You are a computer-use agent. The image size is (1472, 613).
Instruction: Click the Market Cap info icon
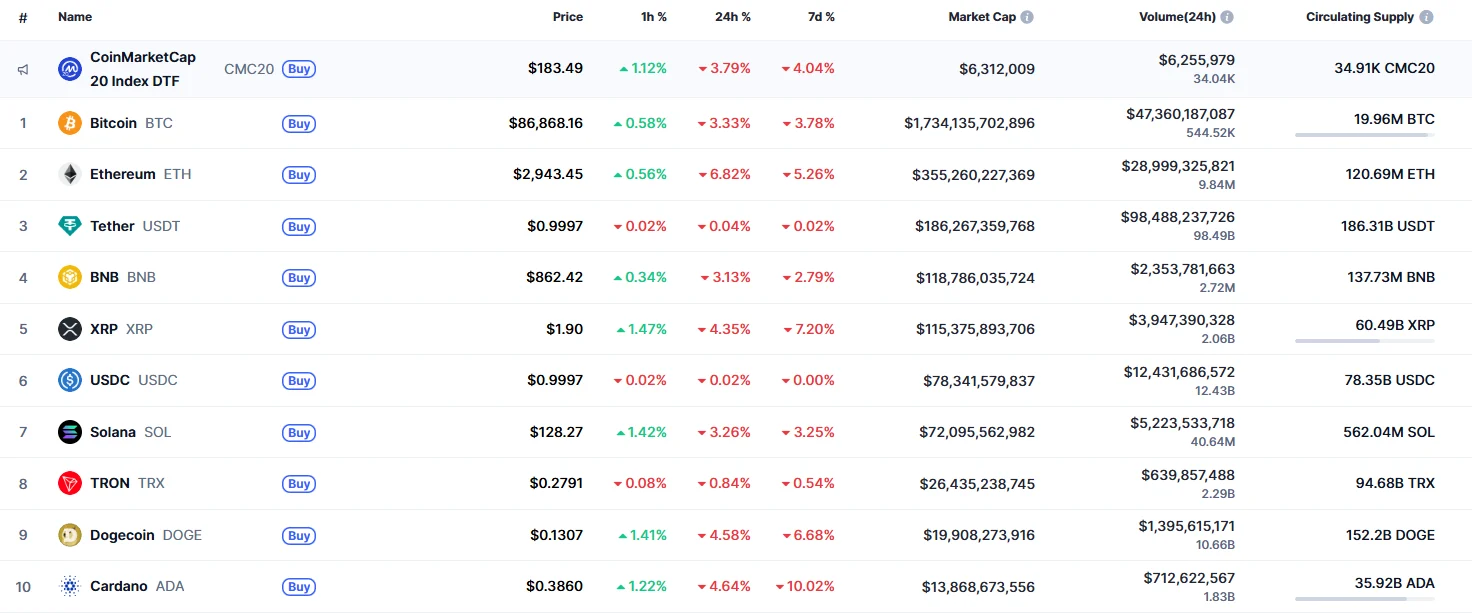(x=1027, y=17)
